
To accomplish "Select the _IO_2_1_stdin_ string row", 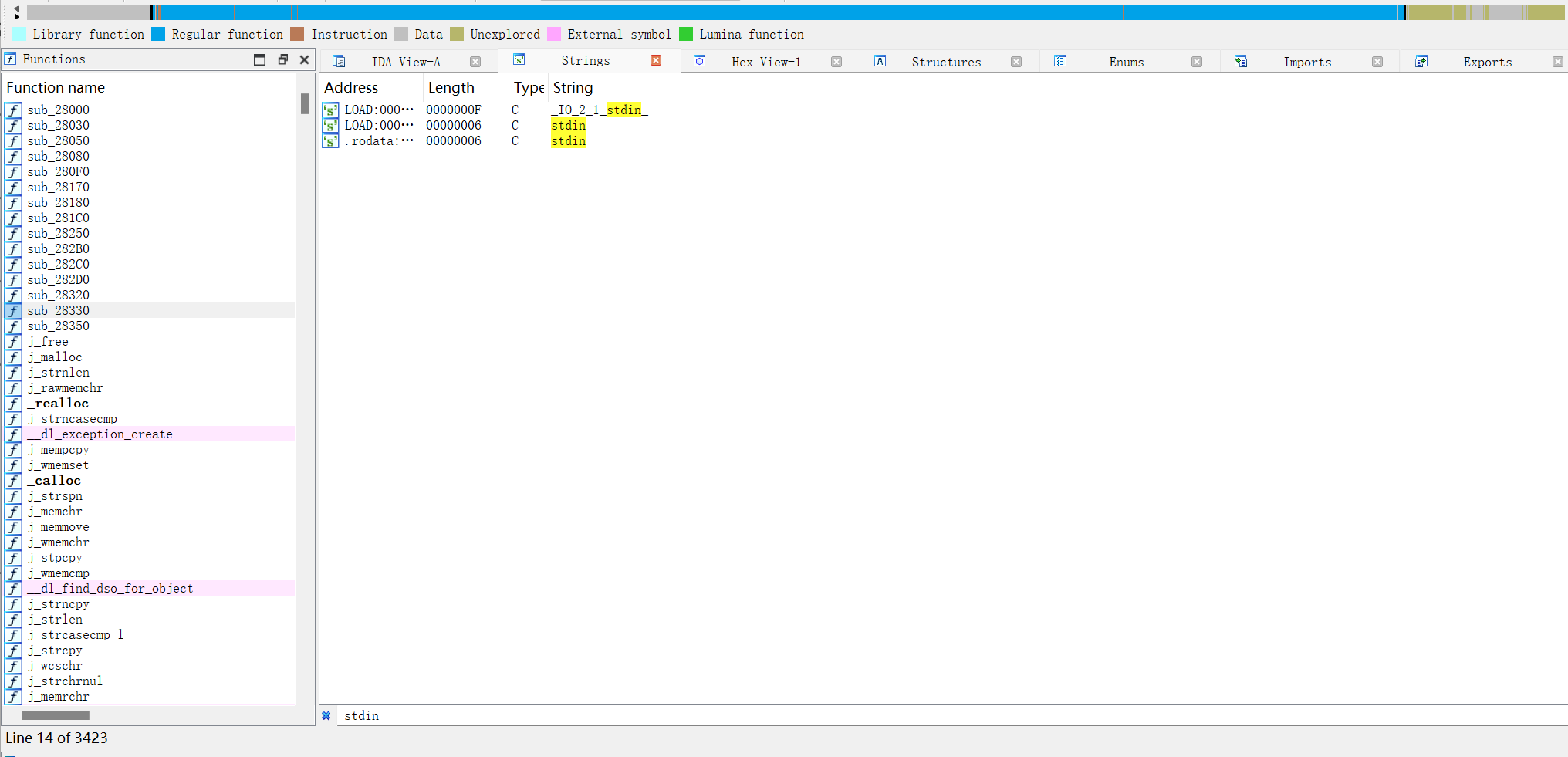I will [944, 110].
